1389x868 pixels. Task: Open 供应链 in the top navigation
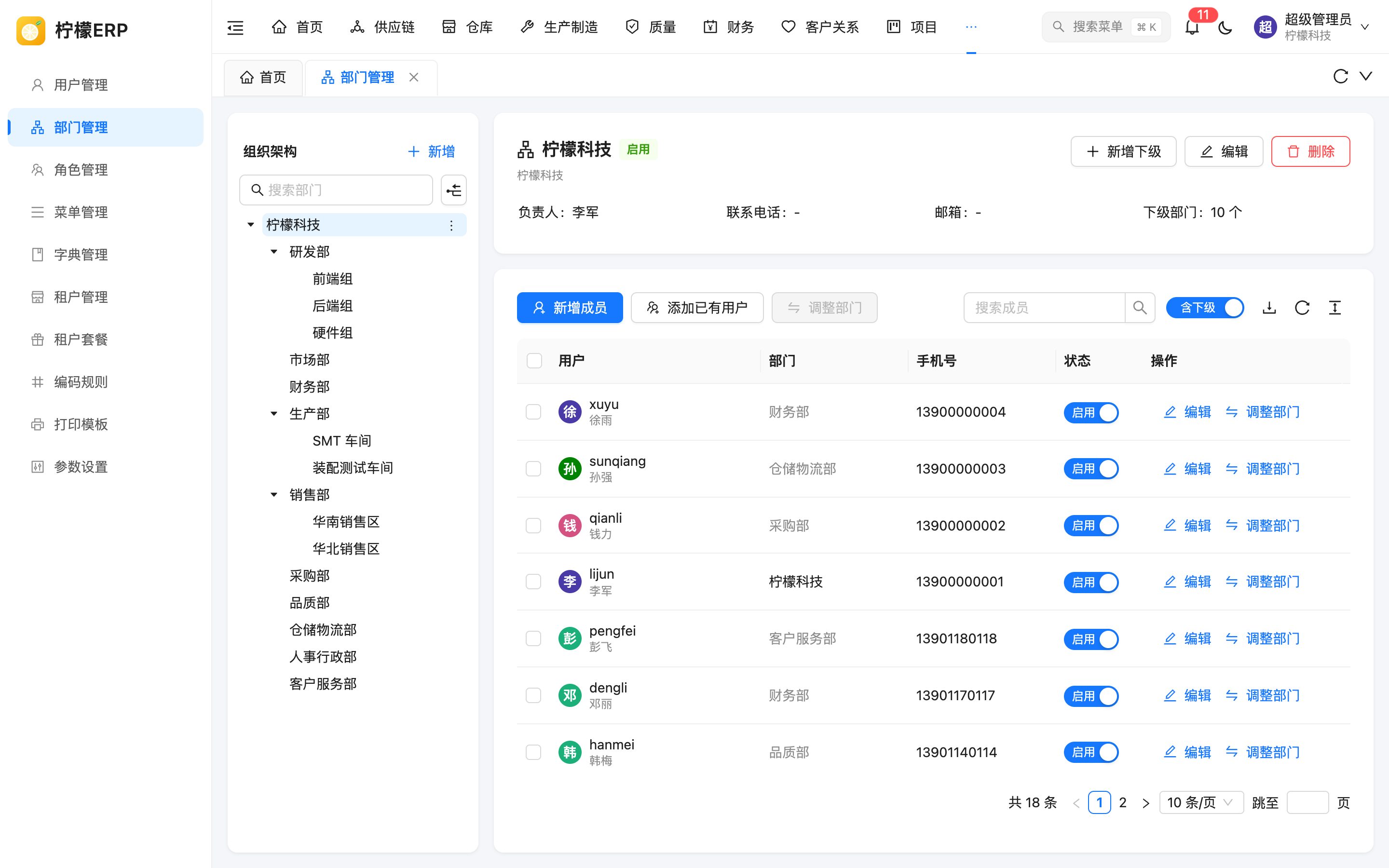[x=382, y=27]
